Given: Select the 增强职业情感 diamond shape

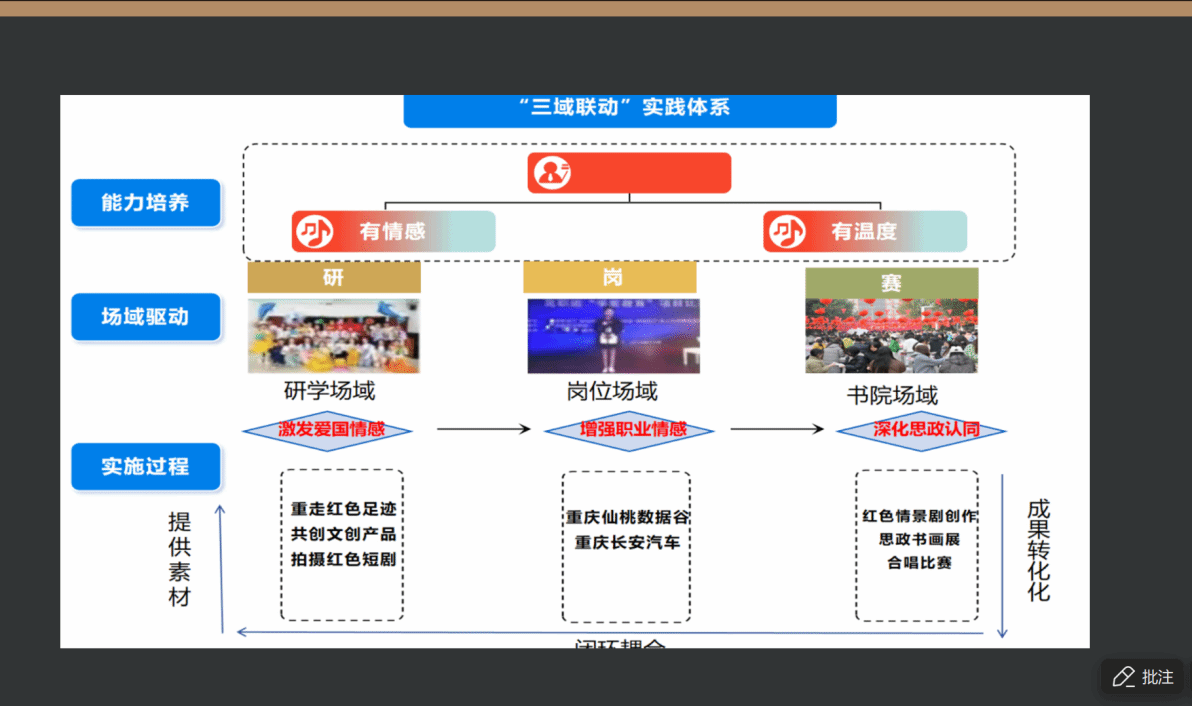Looking at the screenshot, I should tap(630, 430).
